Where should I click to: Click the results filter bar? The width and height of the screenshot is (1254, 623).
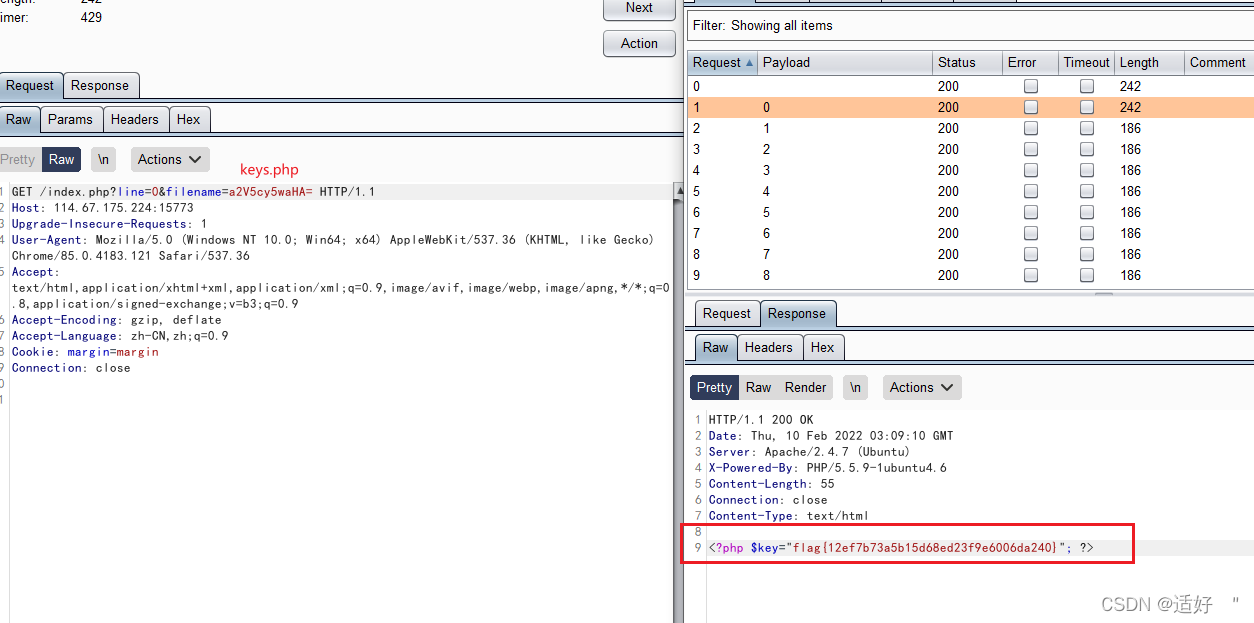970,26
